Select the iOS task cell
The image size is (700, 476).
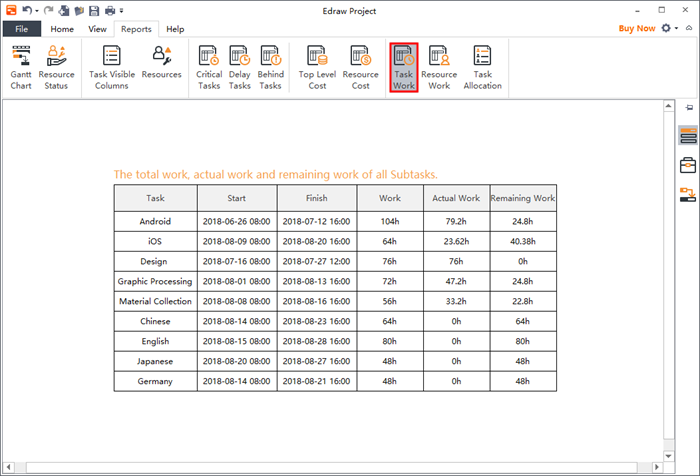pos(155,242)
